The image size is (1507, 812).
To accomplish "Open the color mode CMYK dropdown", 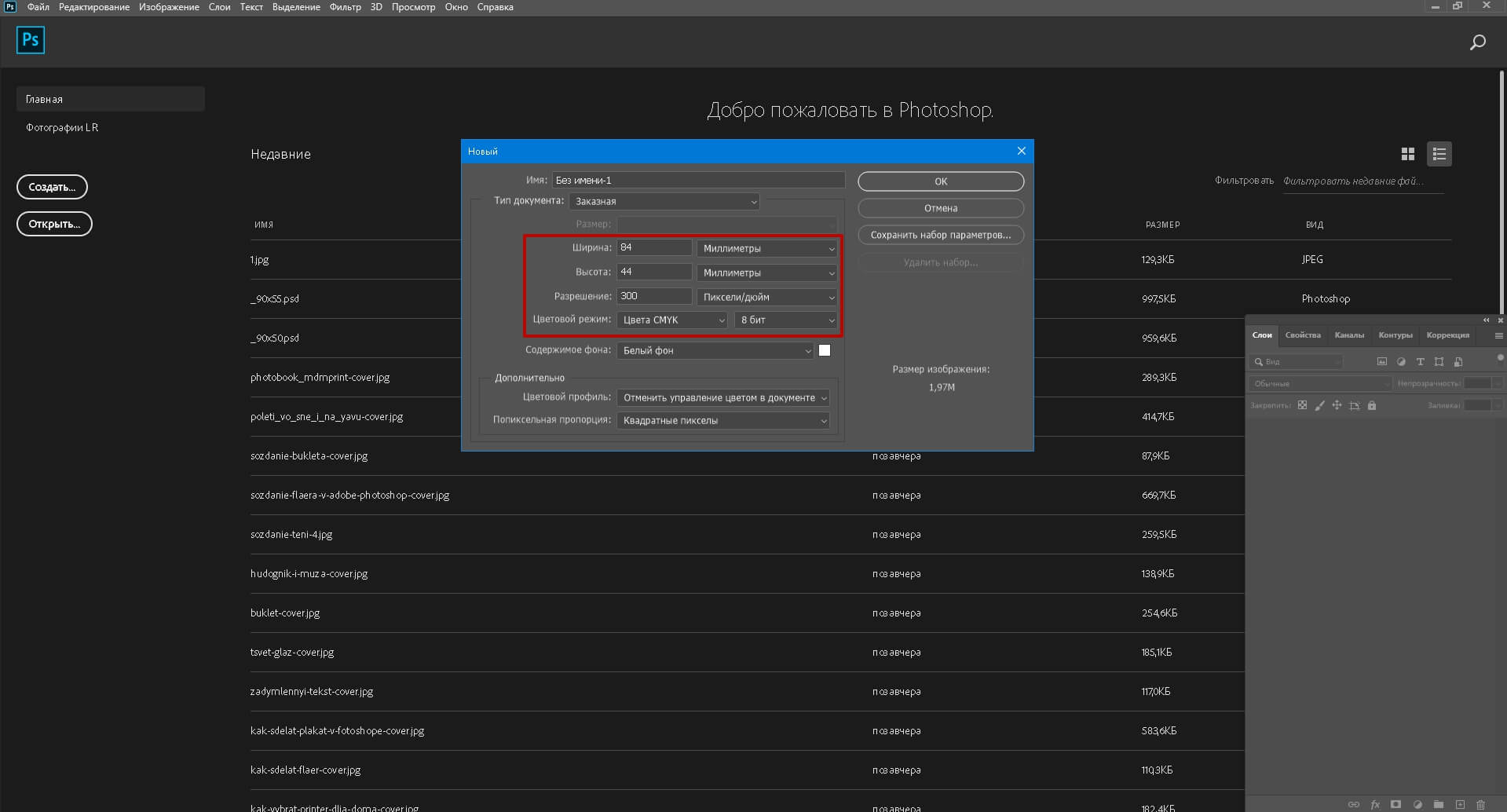I will tap(672, 320).
